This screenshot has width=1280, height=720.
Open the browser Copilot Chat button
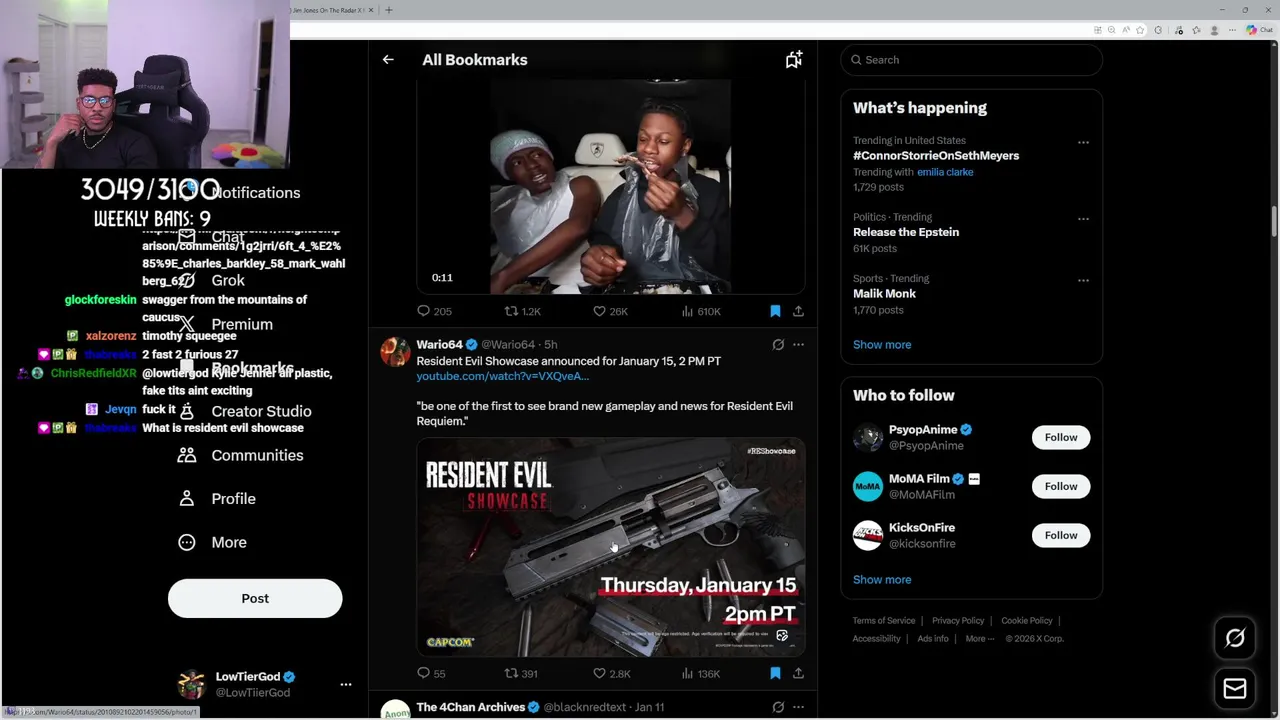tap(1257, 30)
